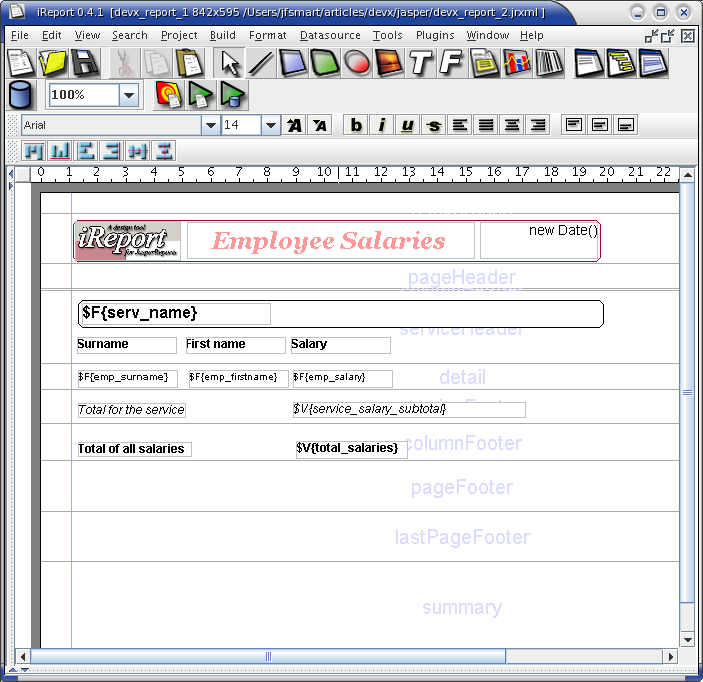Click the tree-list window icon in the toolbar

click(621, 63)
